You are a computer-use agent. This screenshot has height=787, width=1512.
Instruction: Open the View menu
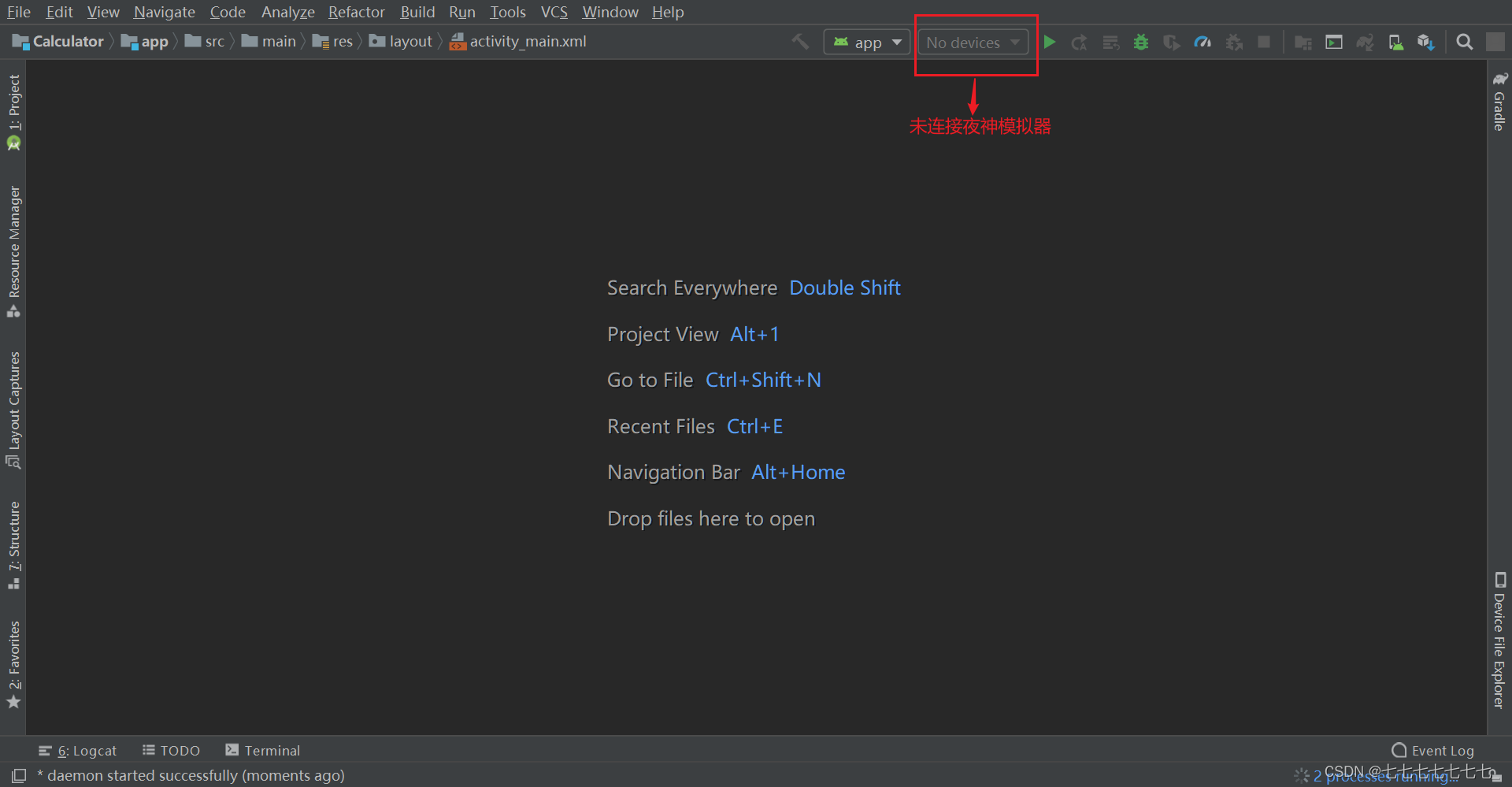(103, 12)
